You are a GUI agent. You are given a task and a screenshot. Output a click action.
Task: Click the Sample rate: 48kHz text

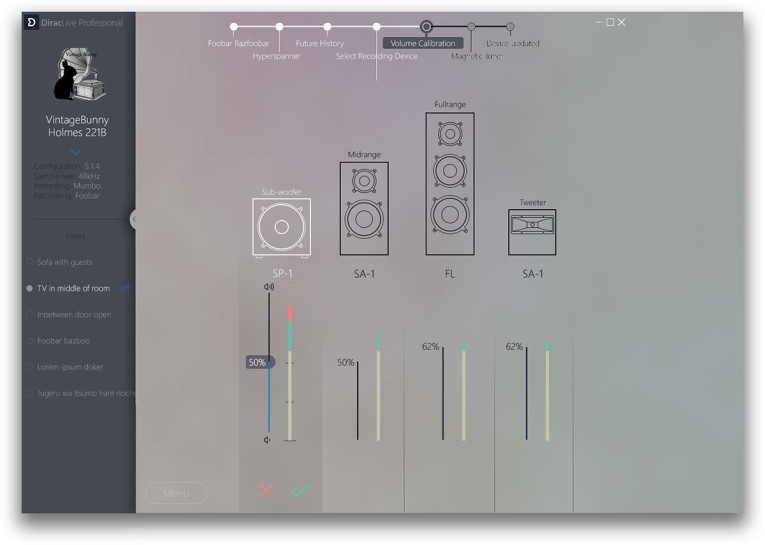[x=67, y=176]
